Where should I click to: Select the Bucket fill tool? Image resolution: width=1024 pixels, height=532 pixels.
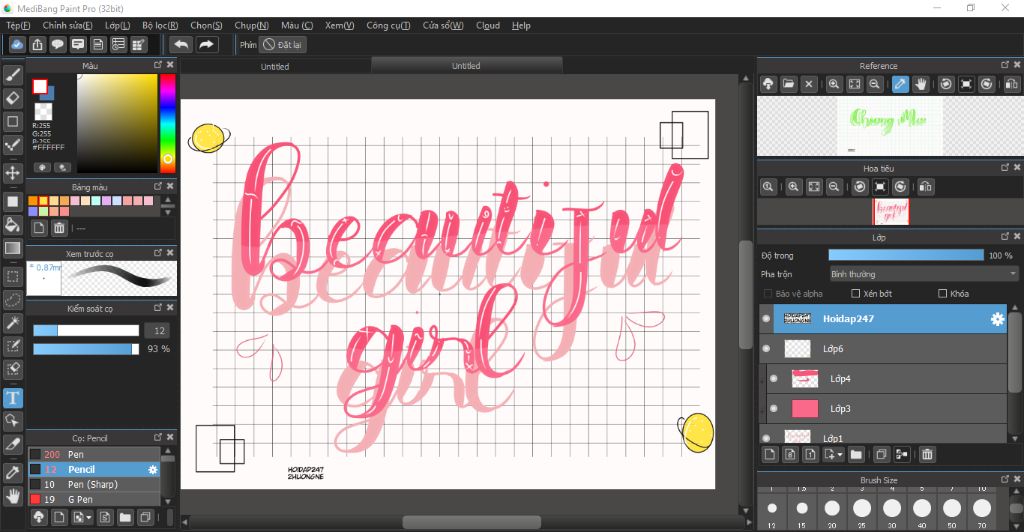click(12, 225)
